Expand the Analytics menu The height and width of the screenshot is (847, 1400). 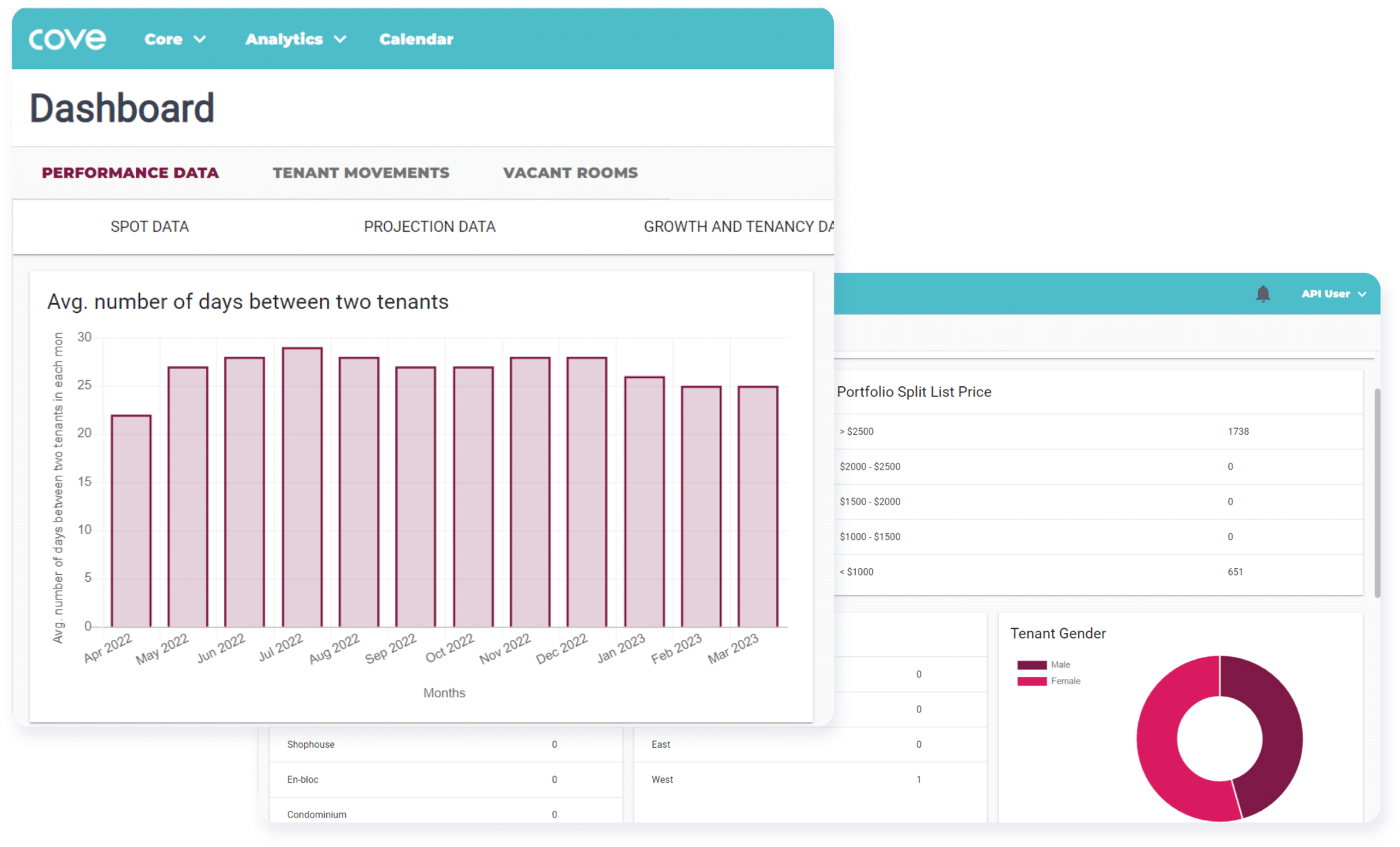pyautogui.click(x=295, y=40)
